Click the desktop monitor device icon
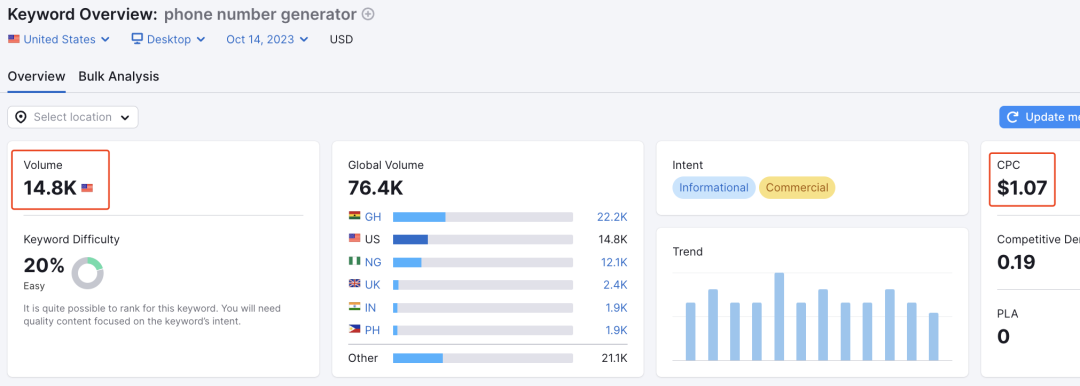This screenshot has height=386, width=1080. click(137, 39)
